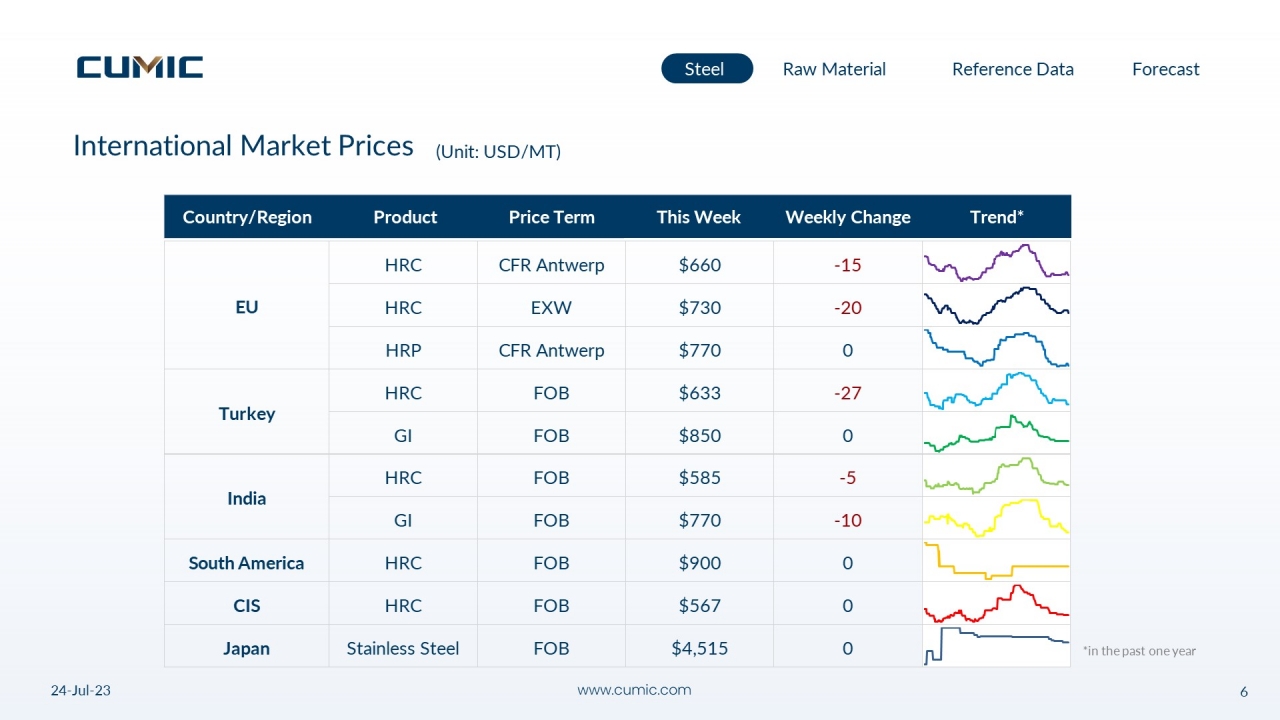Screen dimensions: 1280x720
Task: Click the red CIS HRC trend sparkline
Action: [x=997, y=604]
